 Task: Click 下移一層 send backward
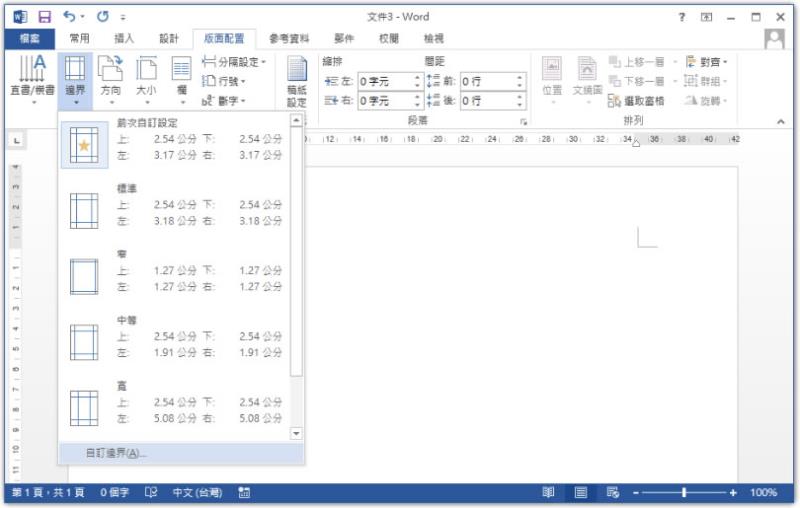636,81
